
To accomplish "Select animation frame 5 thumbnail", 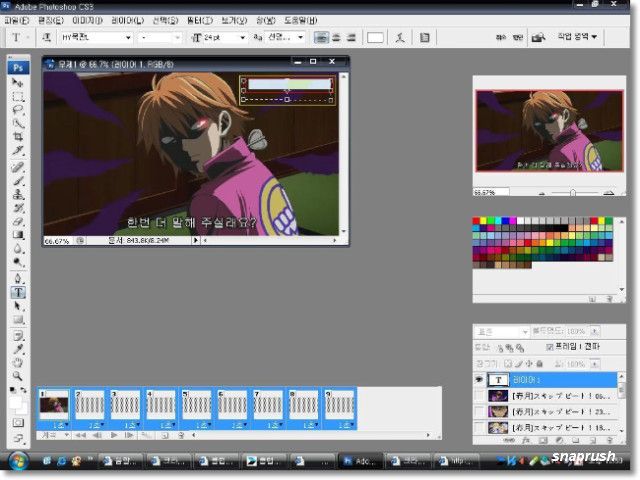I will point(197,405).
